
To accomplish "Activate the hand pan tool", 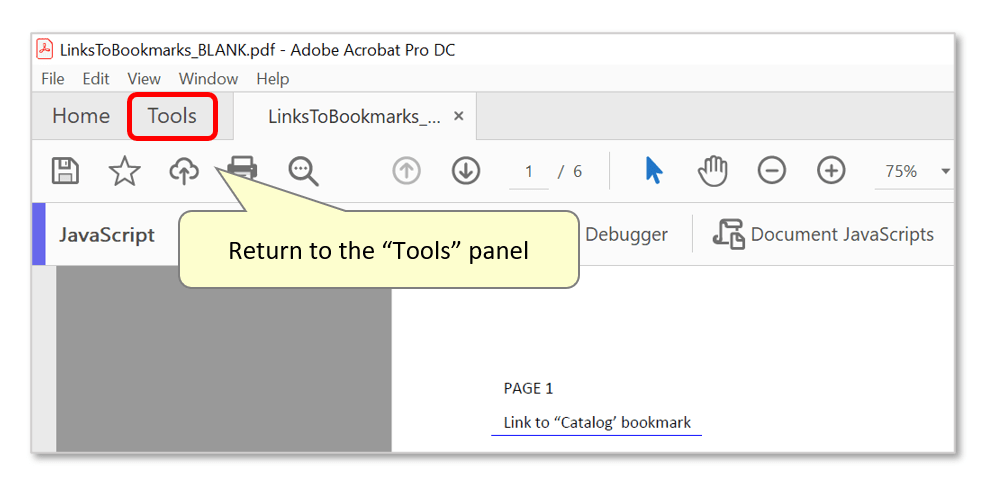I will [712, 171].
